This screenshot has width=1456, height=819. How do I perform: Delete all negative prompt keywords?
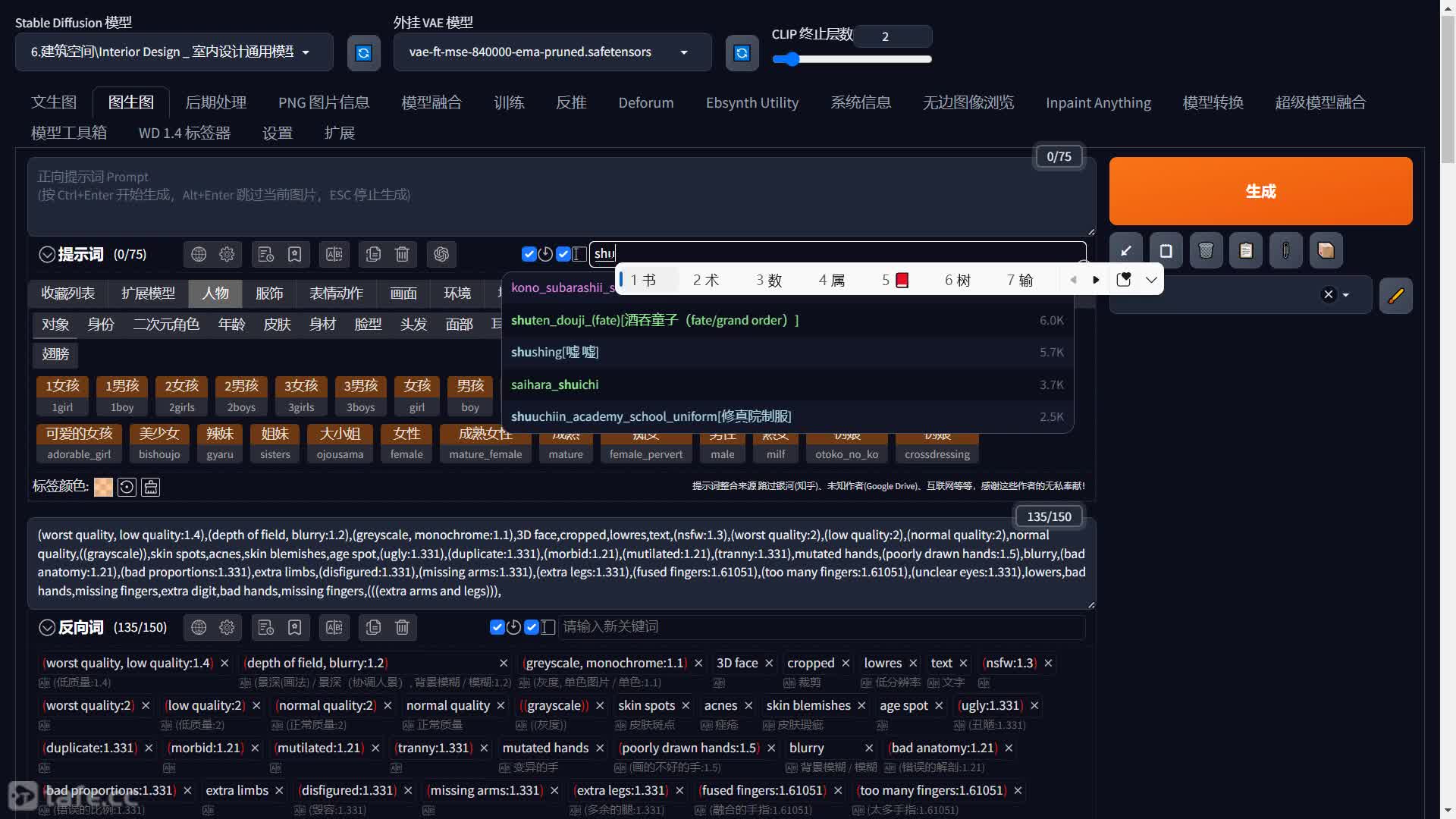click(x=402, y=628)
